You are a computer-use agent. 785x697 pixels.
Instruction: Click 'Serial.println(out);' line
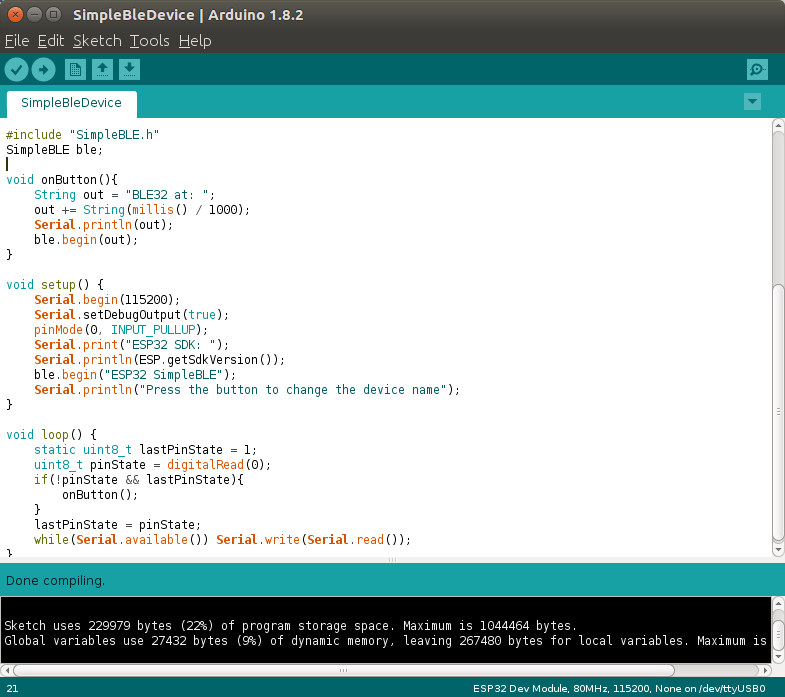click(x=103, y=225)
